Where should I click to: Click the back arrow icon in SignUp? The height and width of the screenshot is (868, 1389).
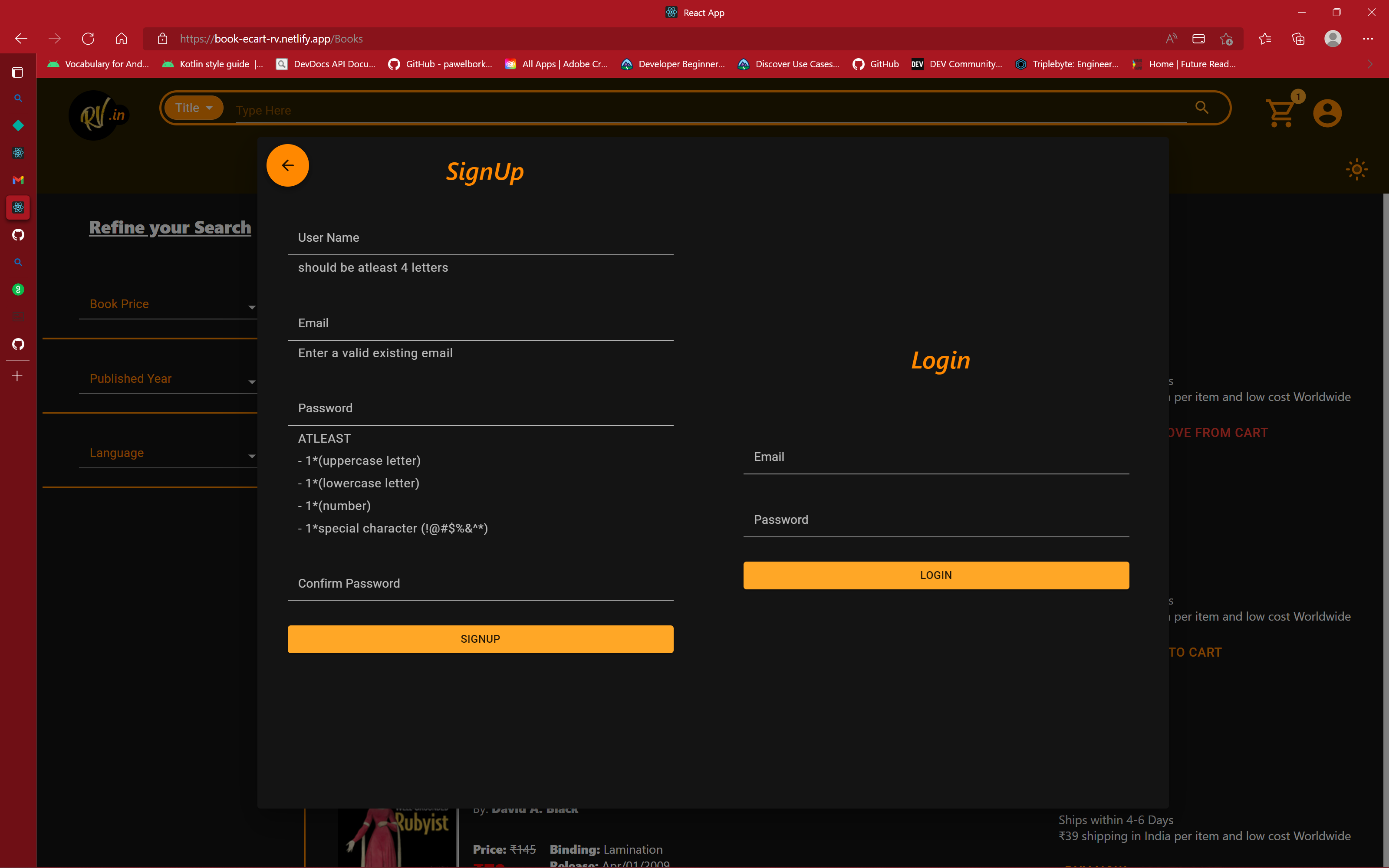tap(288, 165)
